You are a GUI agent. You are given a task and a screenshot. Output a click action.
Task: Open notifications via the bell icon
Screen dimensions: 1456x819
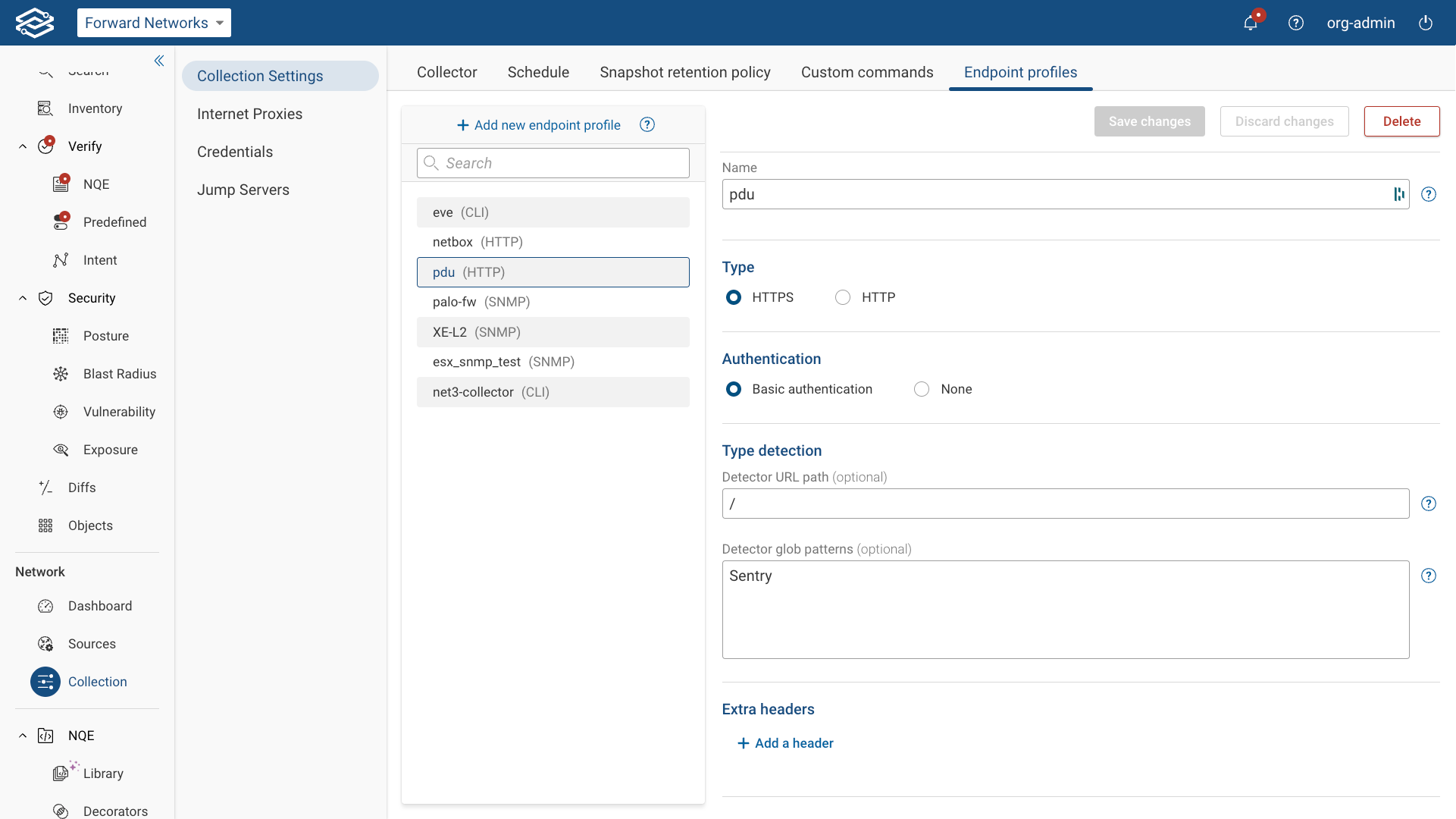pos(1250,23)
